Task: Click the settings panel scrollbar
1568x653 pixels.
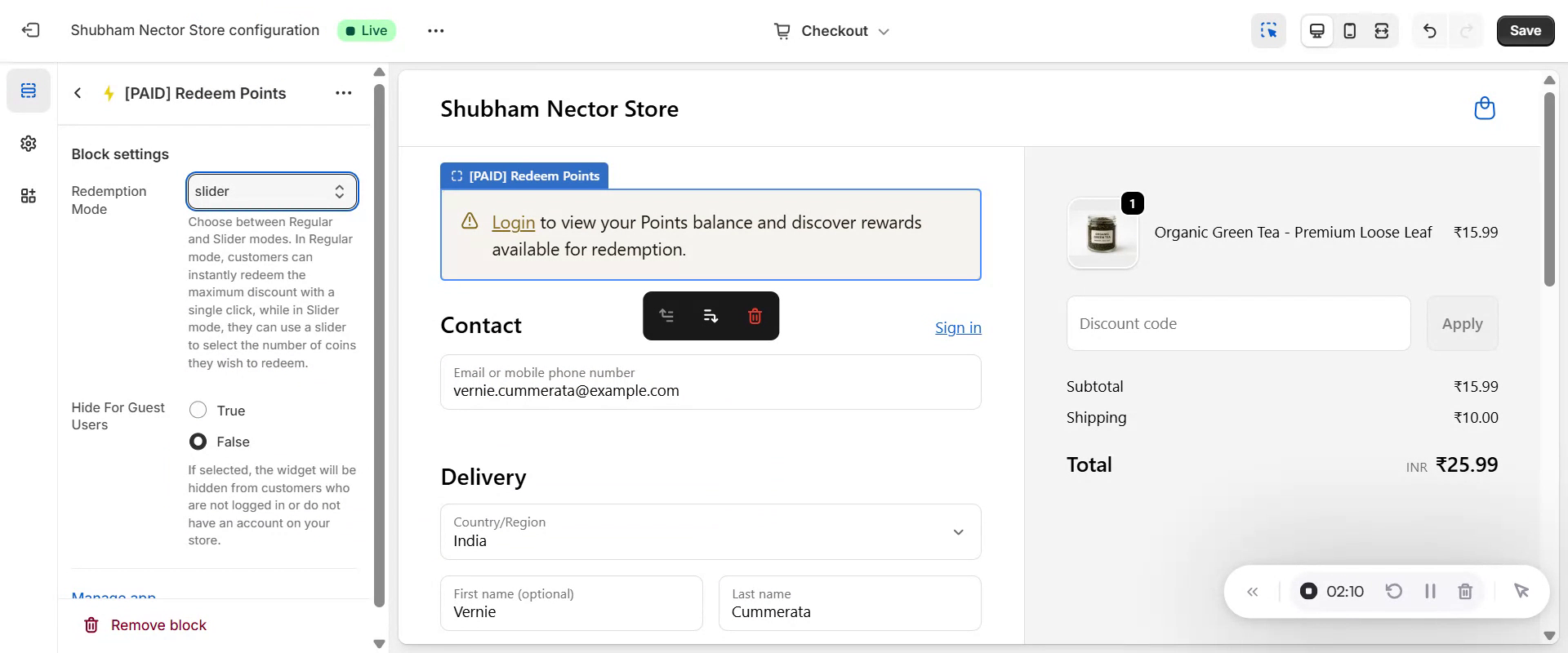Action: click(x=379, y=345)
